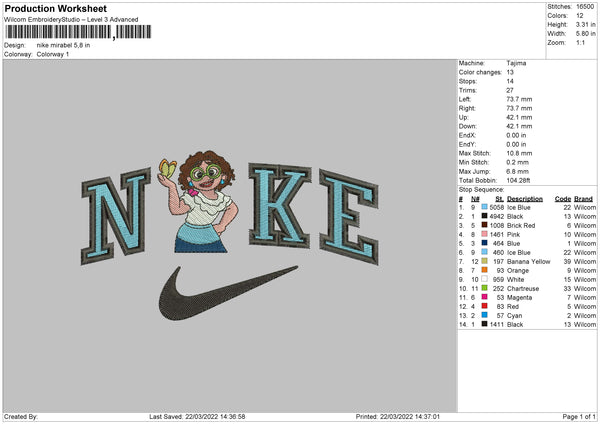Image resolution: width=600 pixels, height=424 pixels.
Task: Click the Red 83 color swatch
Action: [484, 306]
